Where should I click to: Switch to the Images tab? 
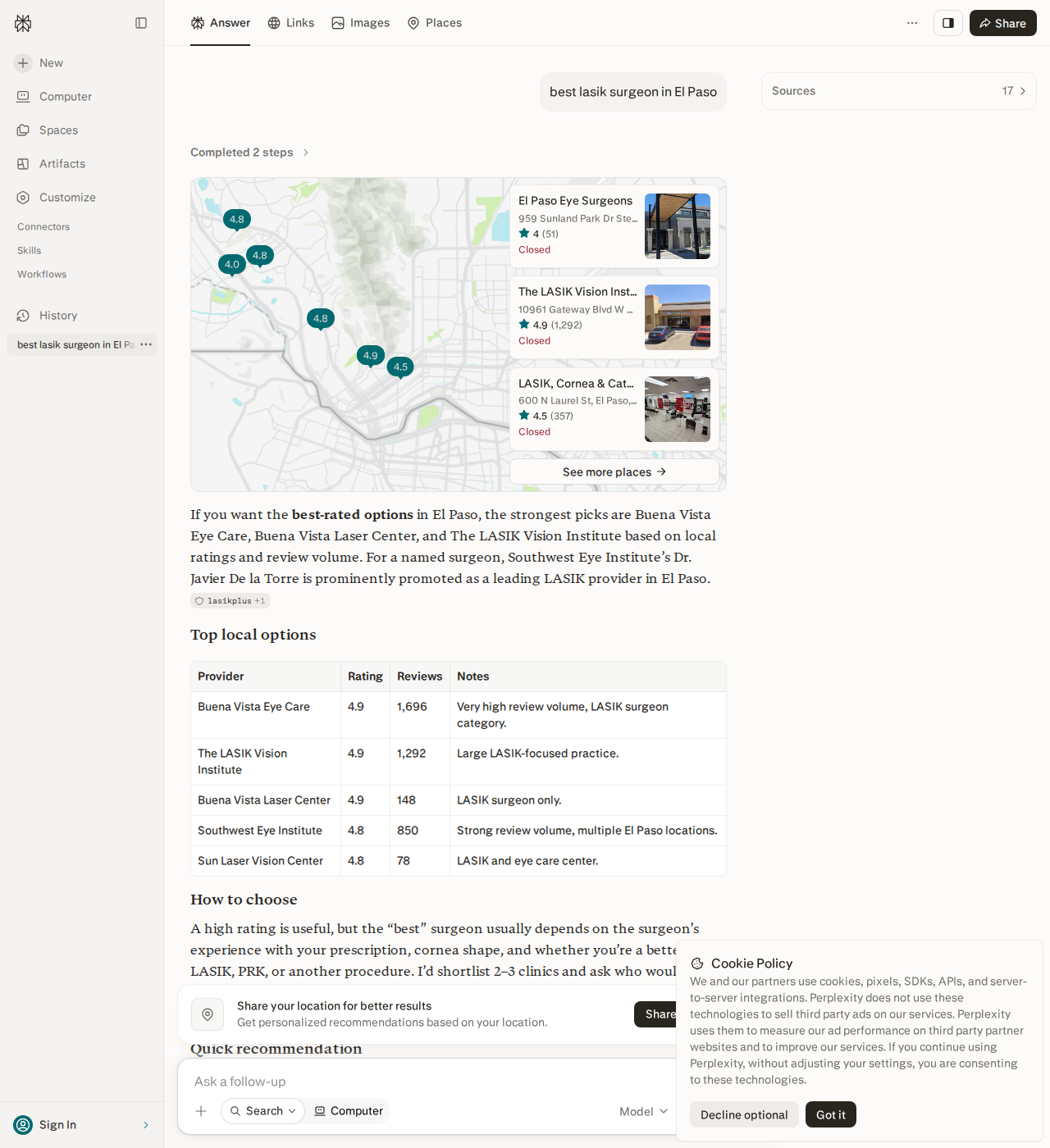(x=361, y=23)
